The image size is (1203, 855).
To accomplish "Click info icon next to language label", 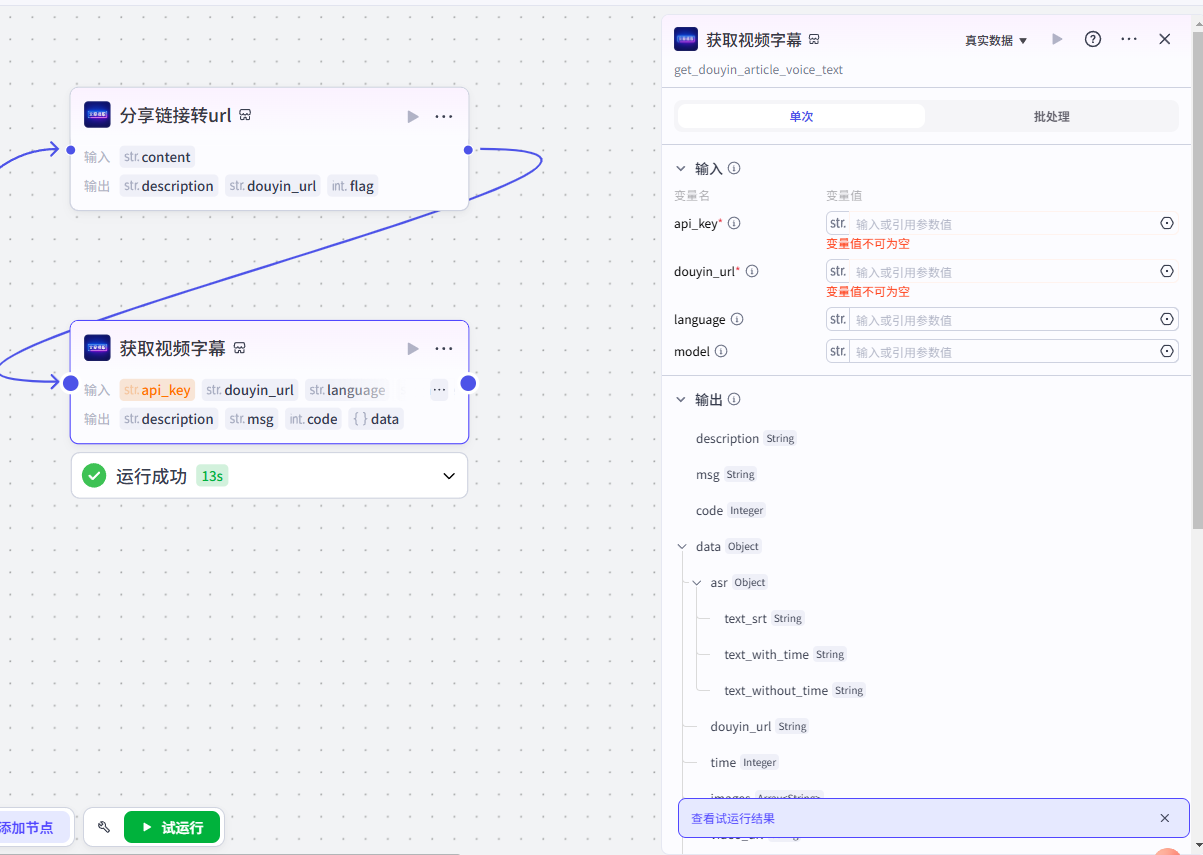I will coord(737,319).
